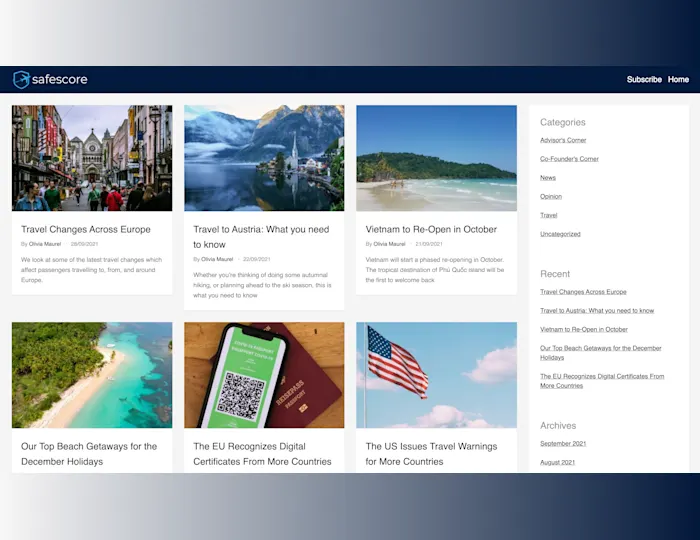Open the Vietnam beach photo thumbnail
The height and width of the screenshot is (540, 700).
point(436,158)
